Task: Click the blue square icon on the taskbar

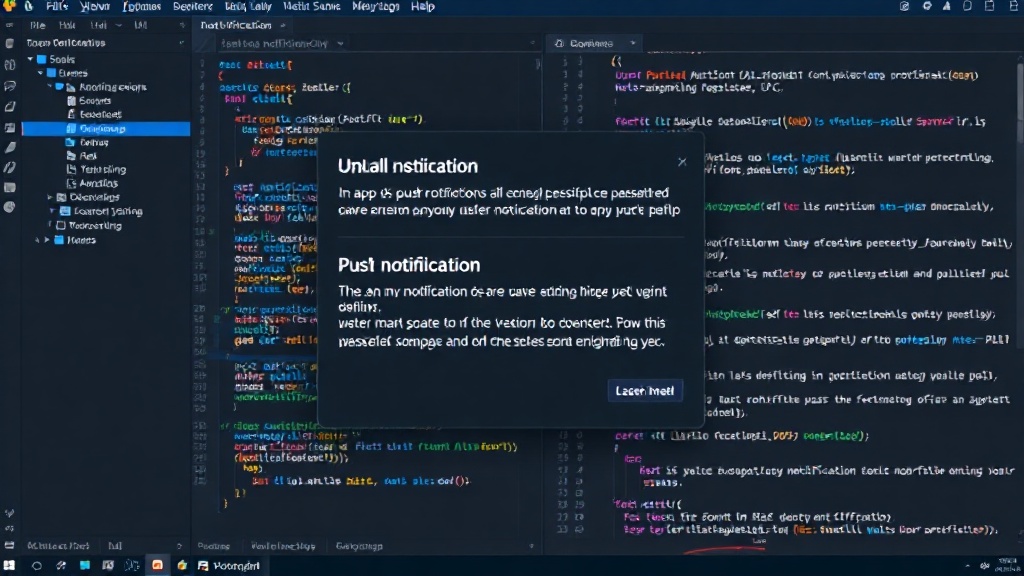Action: (x=85, y=566)
